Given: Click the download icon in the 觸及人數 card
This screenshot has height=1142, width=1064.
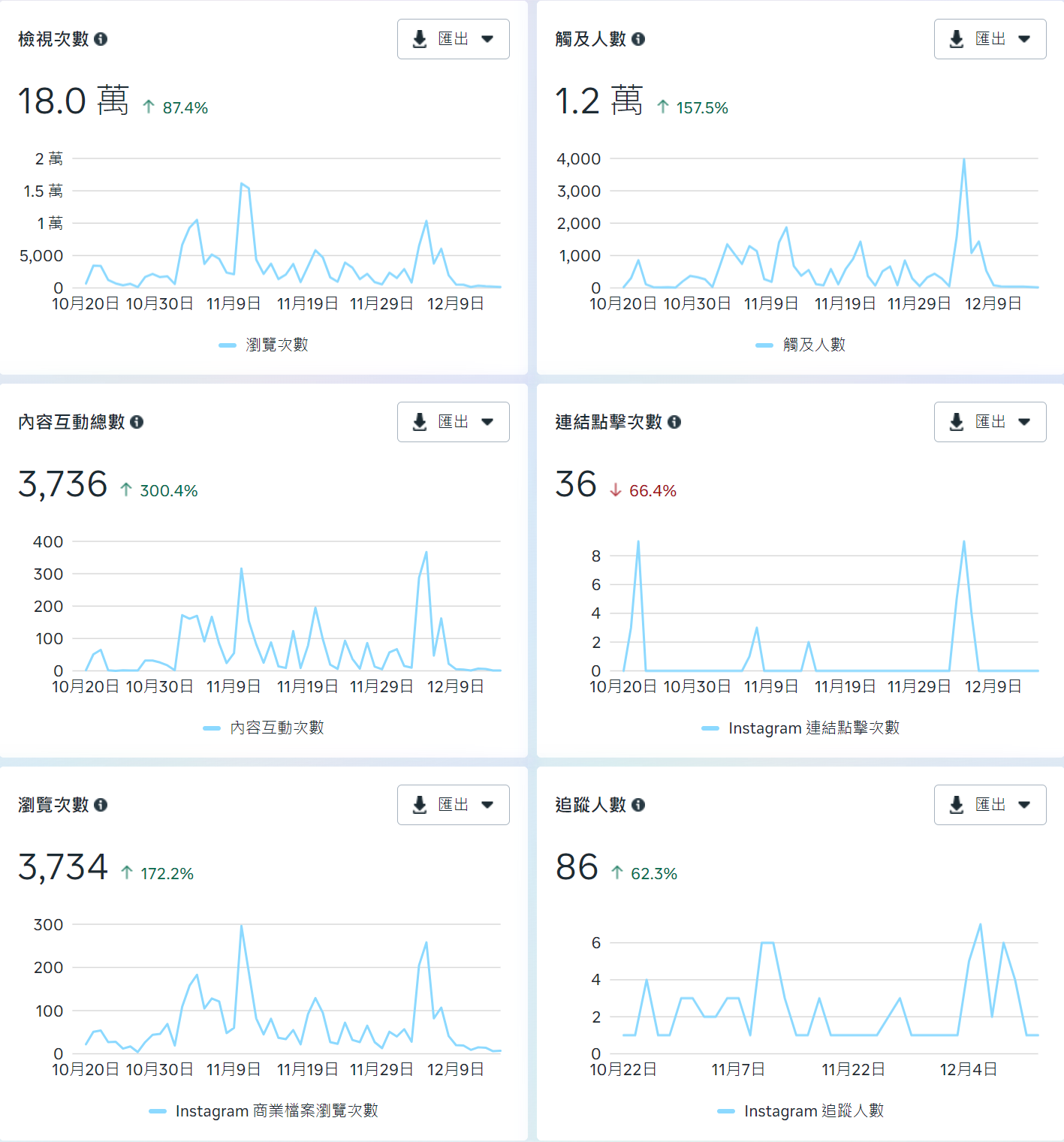Looking at the screenshot, I should pyautogui.click(x=957, y=39).
